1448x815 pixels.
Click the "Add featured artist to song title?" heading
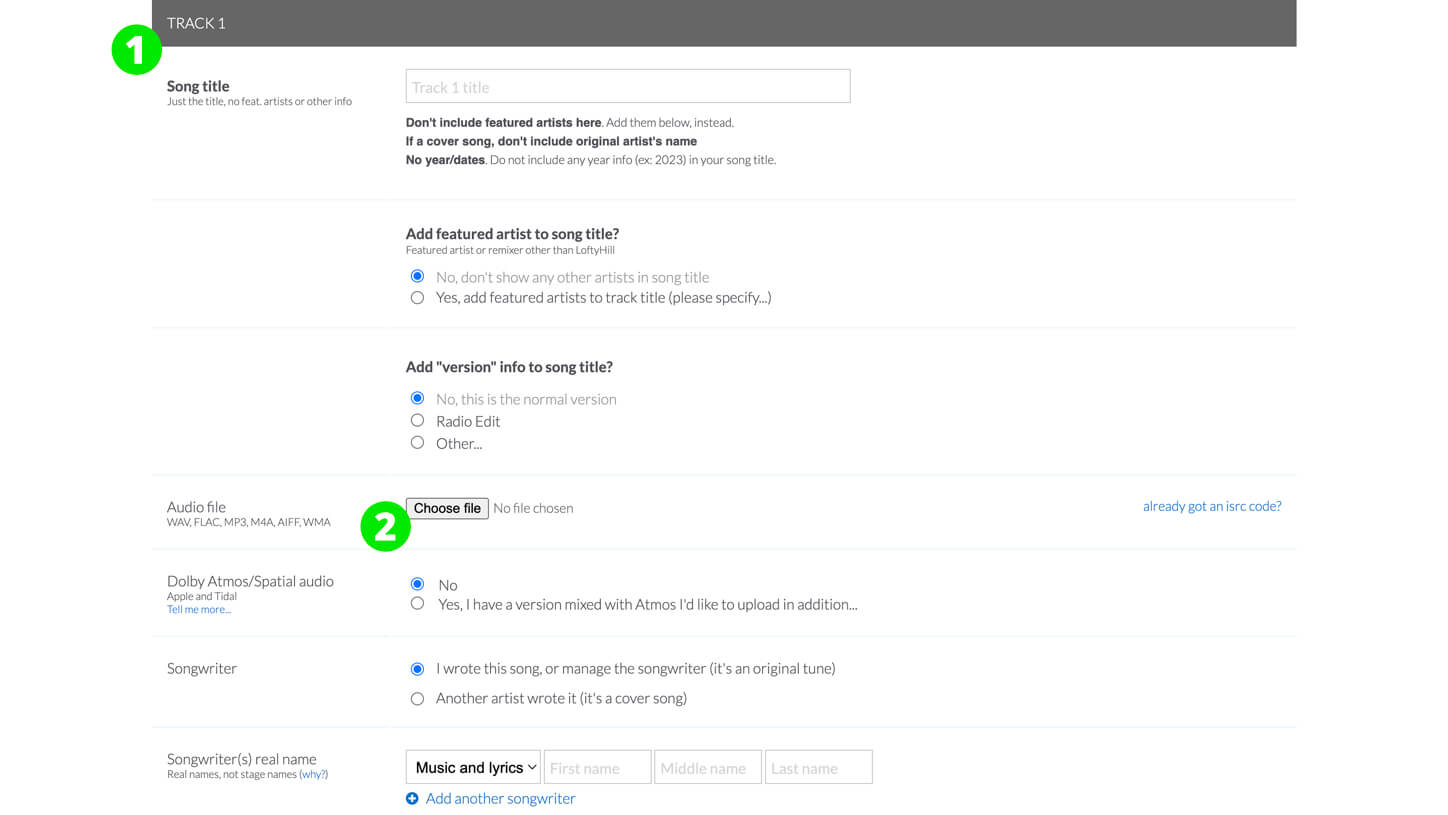pos(512,234)
